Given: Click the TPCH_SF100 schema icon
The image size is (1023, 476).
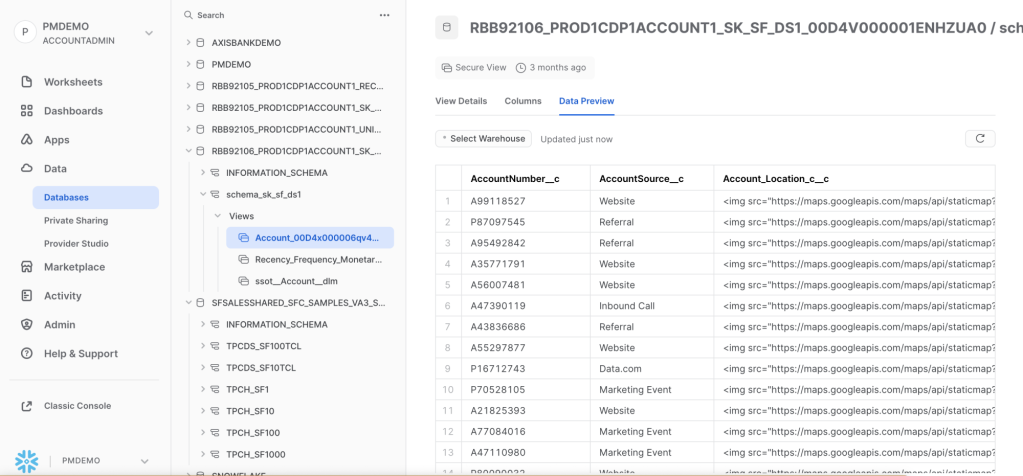Looking at the screenshot, I should point(215,432).
